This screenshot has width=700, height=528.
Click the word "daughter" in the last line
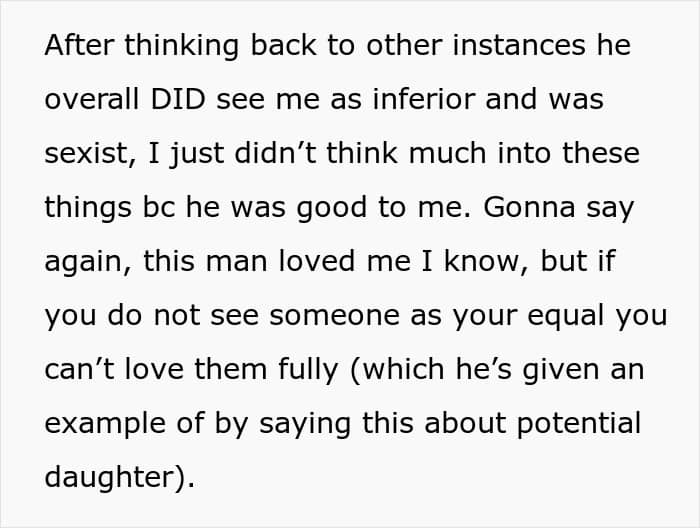click(x=114, y=477)
